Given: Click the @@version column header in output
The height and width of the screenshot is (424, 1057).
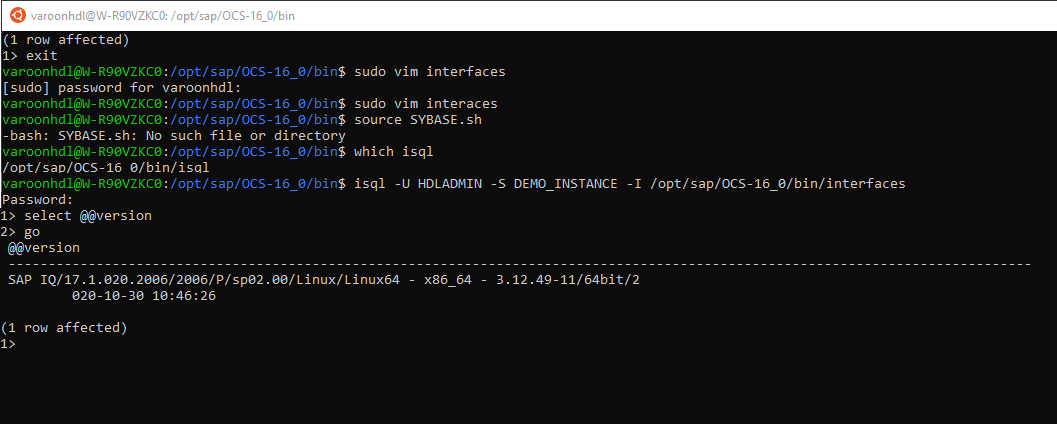Looking at the screenshot, I should pos(44,247).
